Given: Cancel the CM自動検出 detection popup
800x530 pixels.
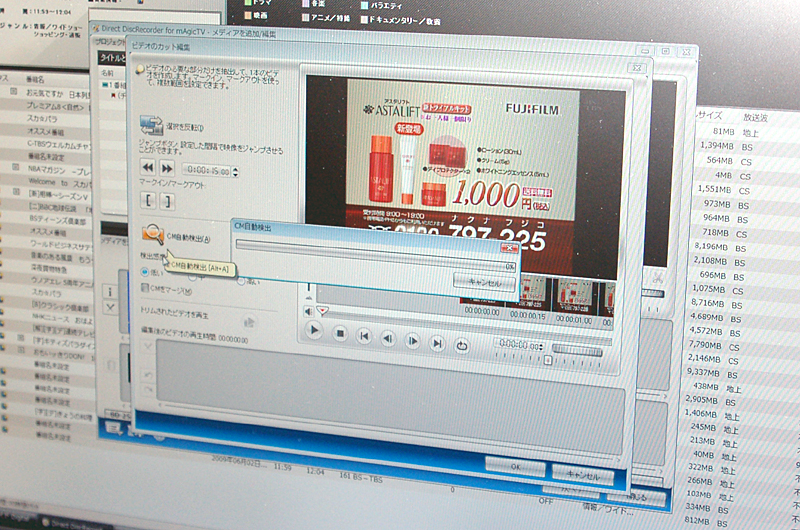Looking at the screenshot, I should 484,282.
